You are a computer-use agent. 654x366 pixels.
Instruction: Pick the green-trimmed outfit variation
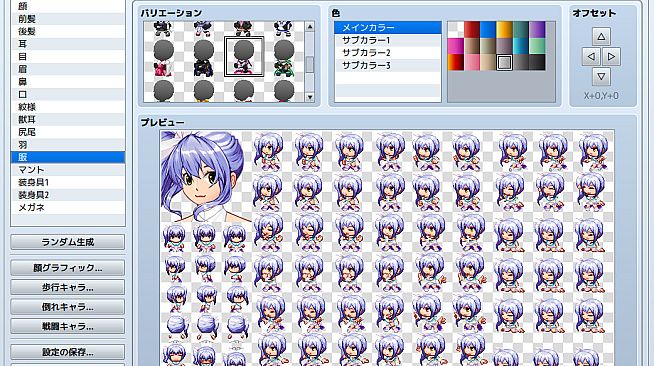(284, 57)
